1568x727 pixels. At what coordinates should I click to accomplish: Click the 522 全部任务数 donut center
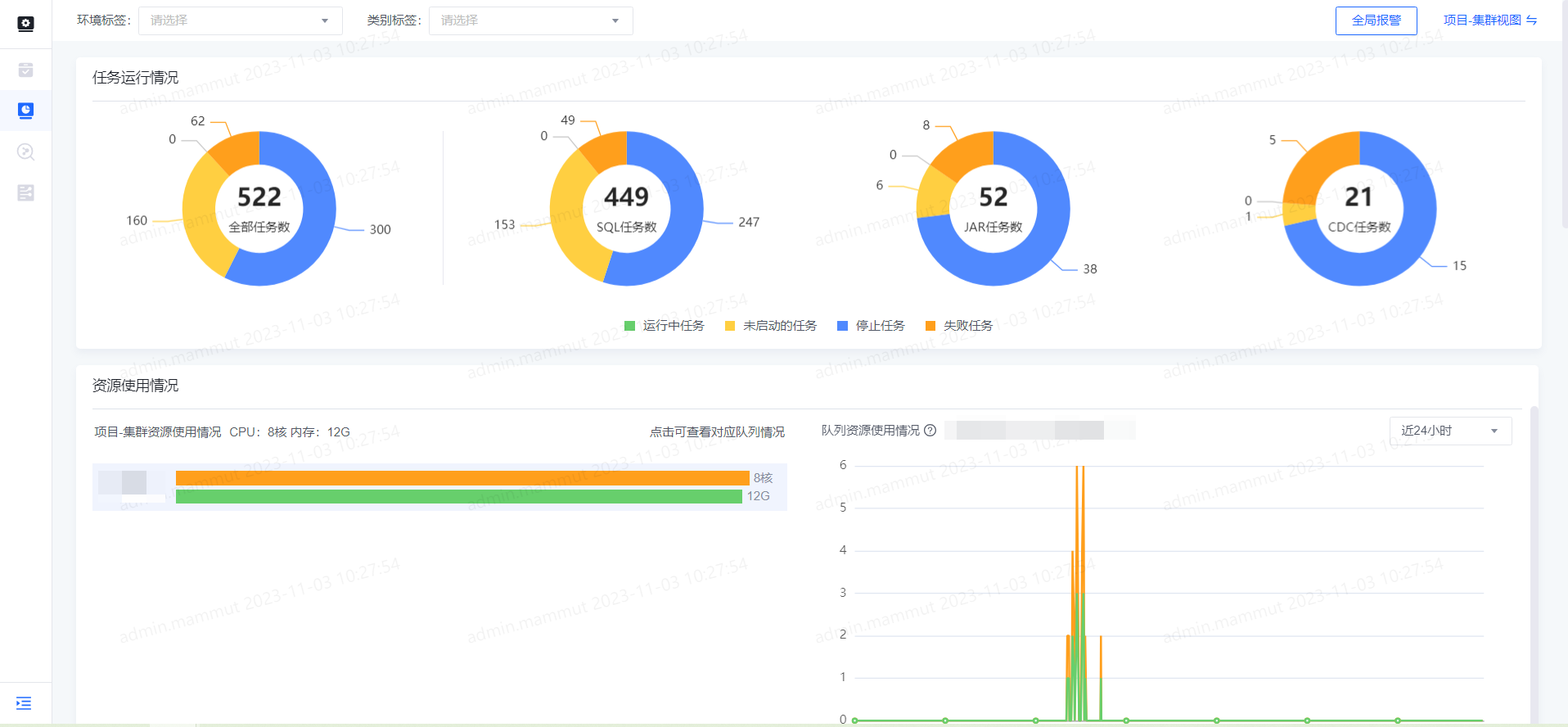(x=259, y=208)
